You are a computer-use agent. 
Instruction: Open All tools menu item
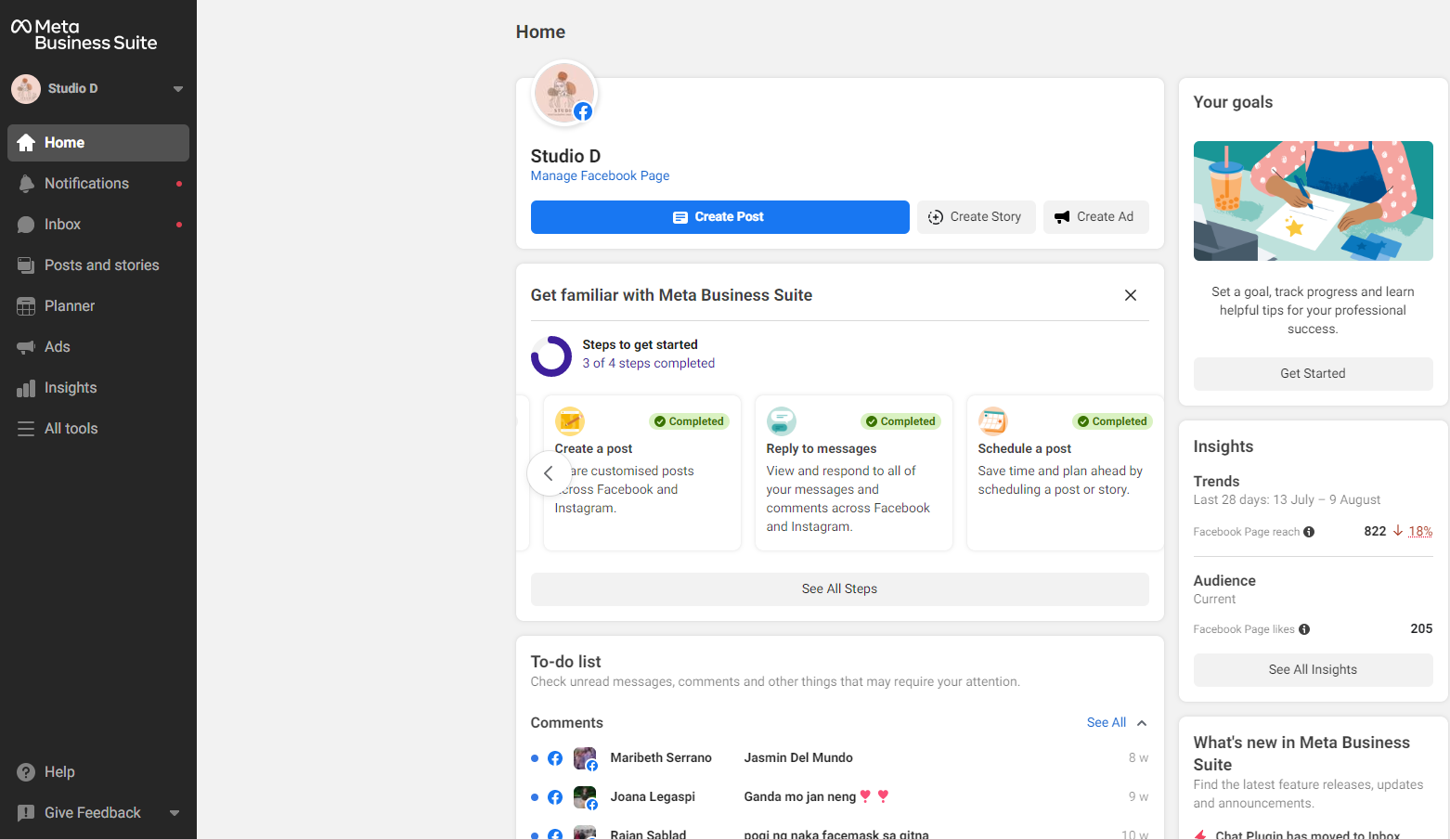click(x=71, y=429)
